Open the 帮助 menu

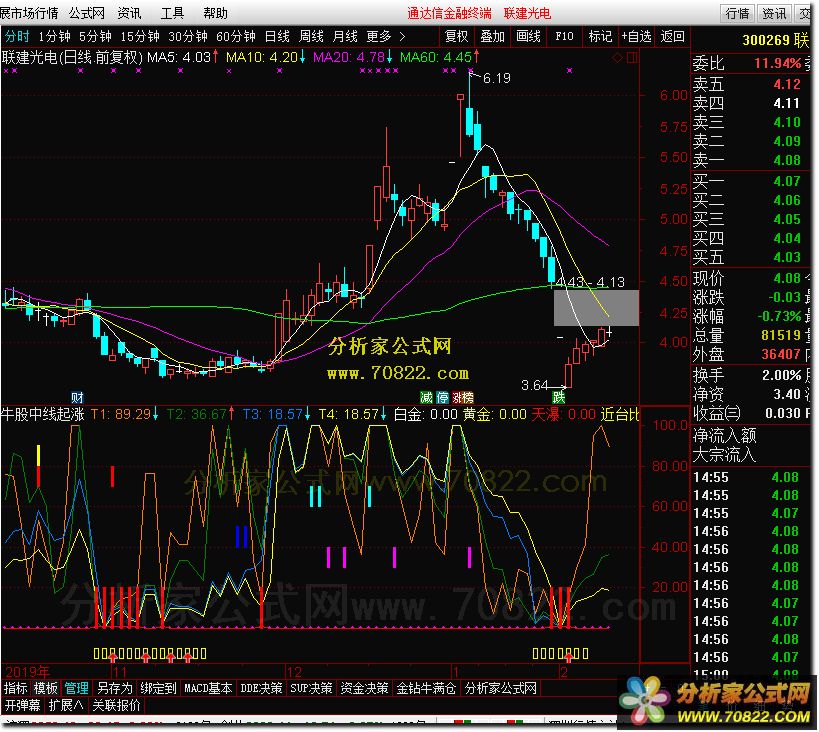tap(215, 13)
